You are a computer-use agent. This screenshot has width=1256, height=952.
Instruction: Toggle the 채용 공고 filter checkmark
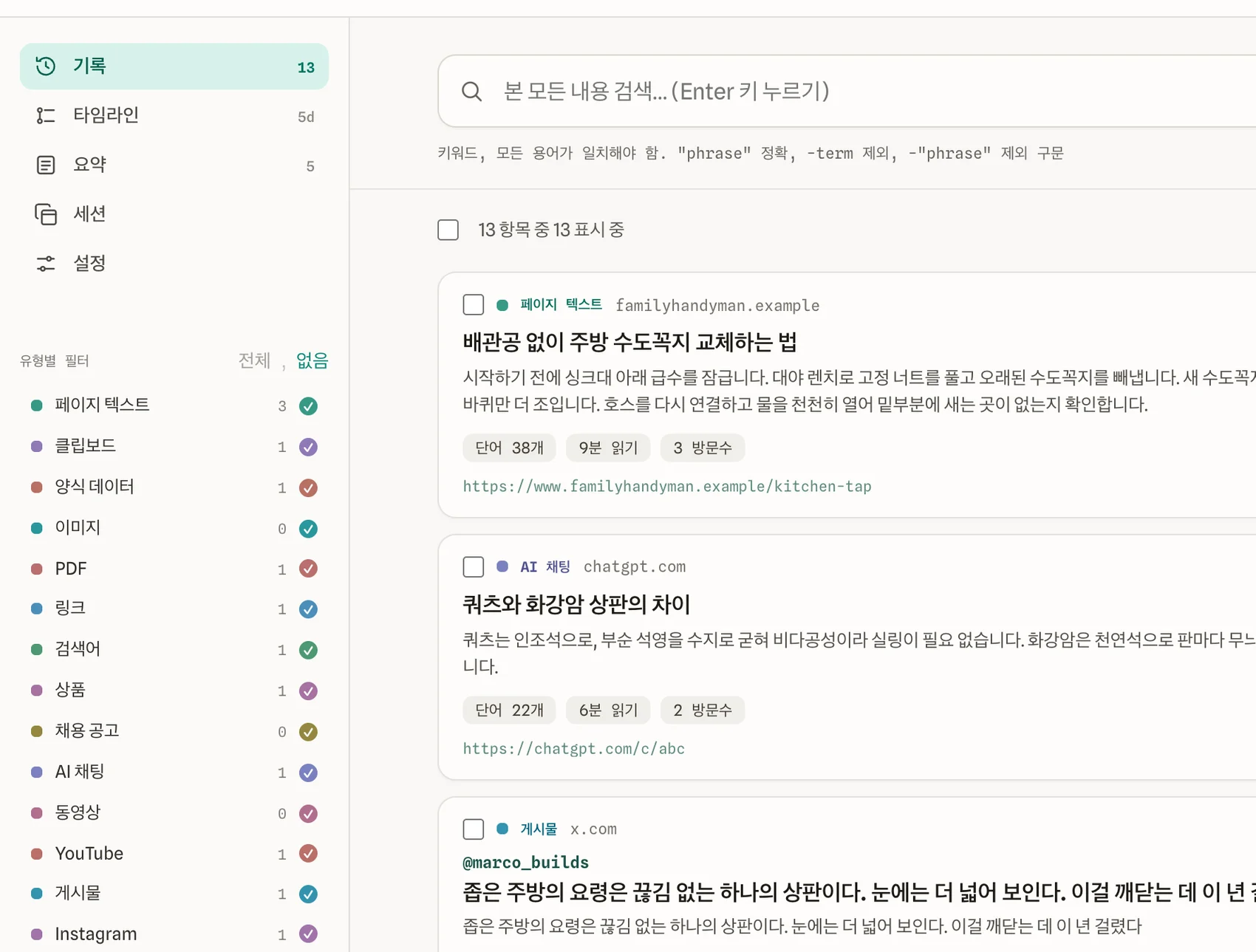tap(308, 732)
